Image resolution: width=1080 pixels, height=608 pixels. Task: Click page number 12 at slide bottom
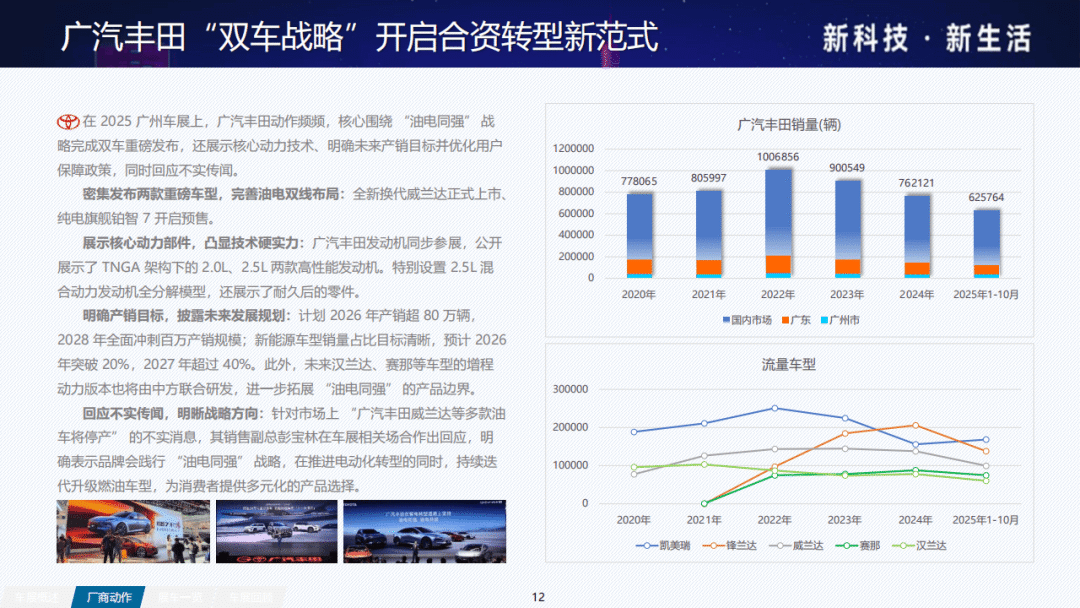538,597
